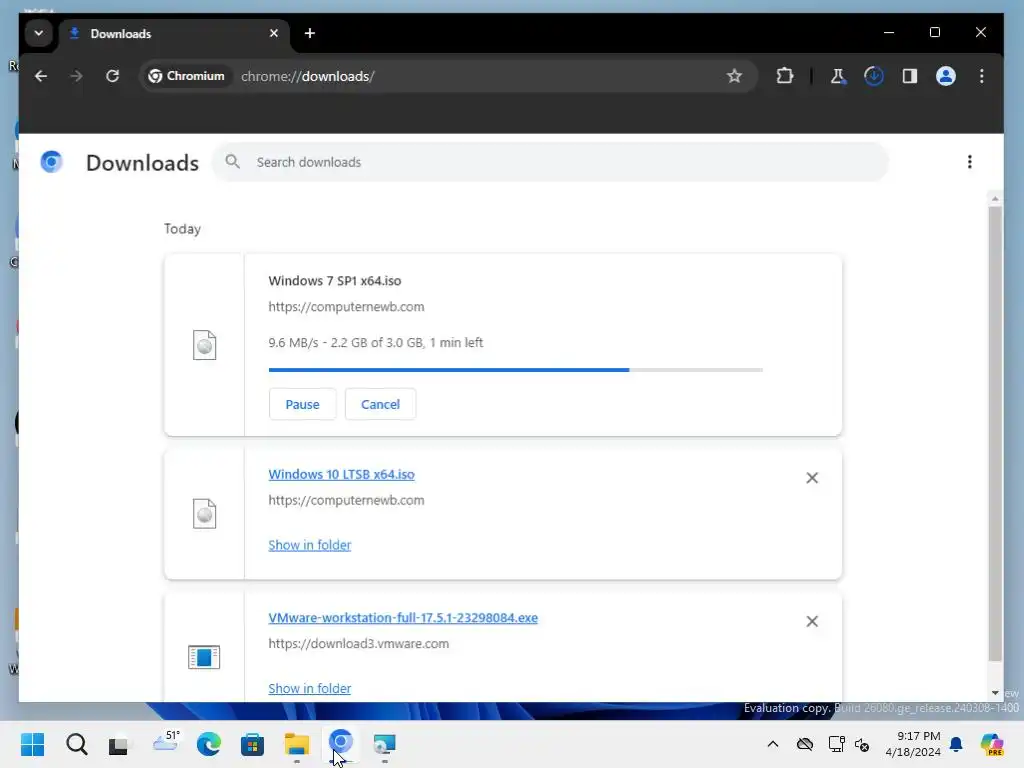Click the muted volume tray icon
This screenshot has height=768, width=1024.
[862, 744]
